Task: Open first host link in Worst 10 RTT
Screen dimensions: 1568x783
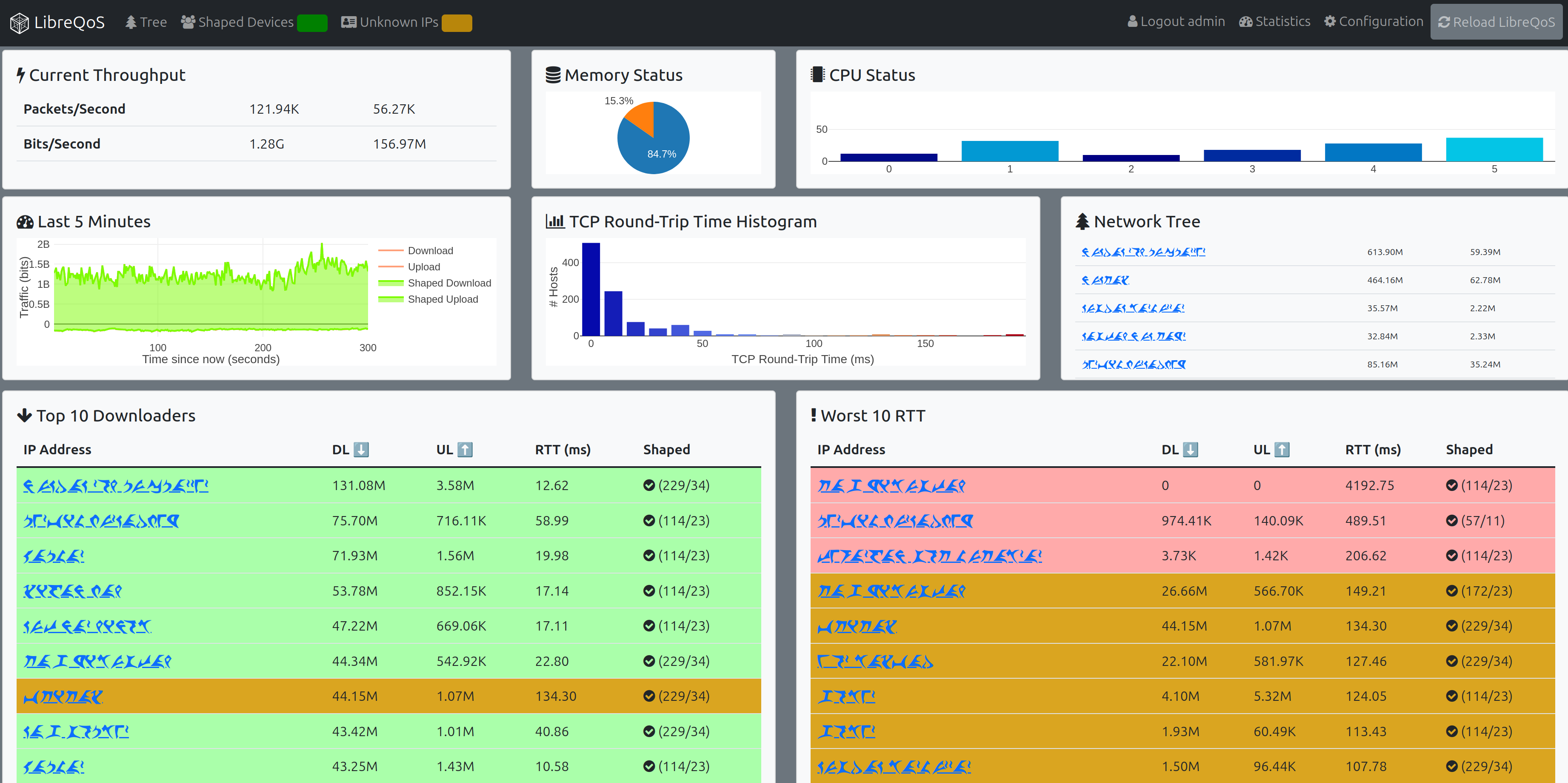Action: (891, 486)
